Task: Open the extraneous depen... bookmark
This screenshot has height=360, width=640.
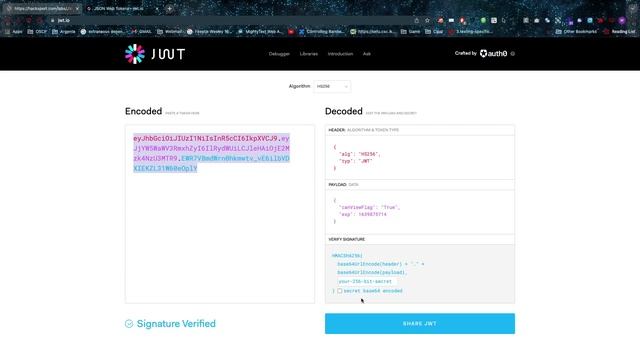Action: point(102,31)
